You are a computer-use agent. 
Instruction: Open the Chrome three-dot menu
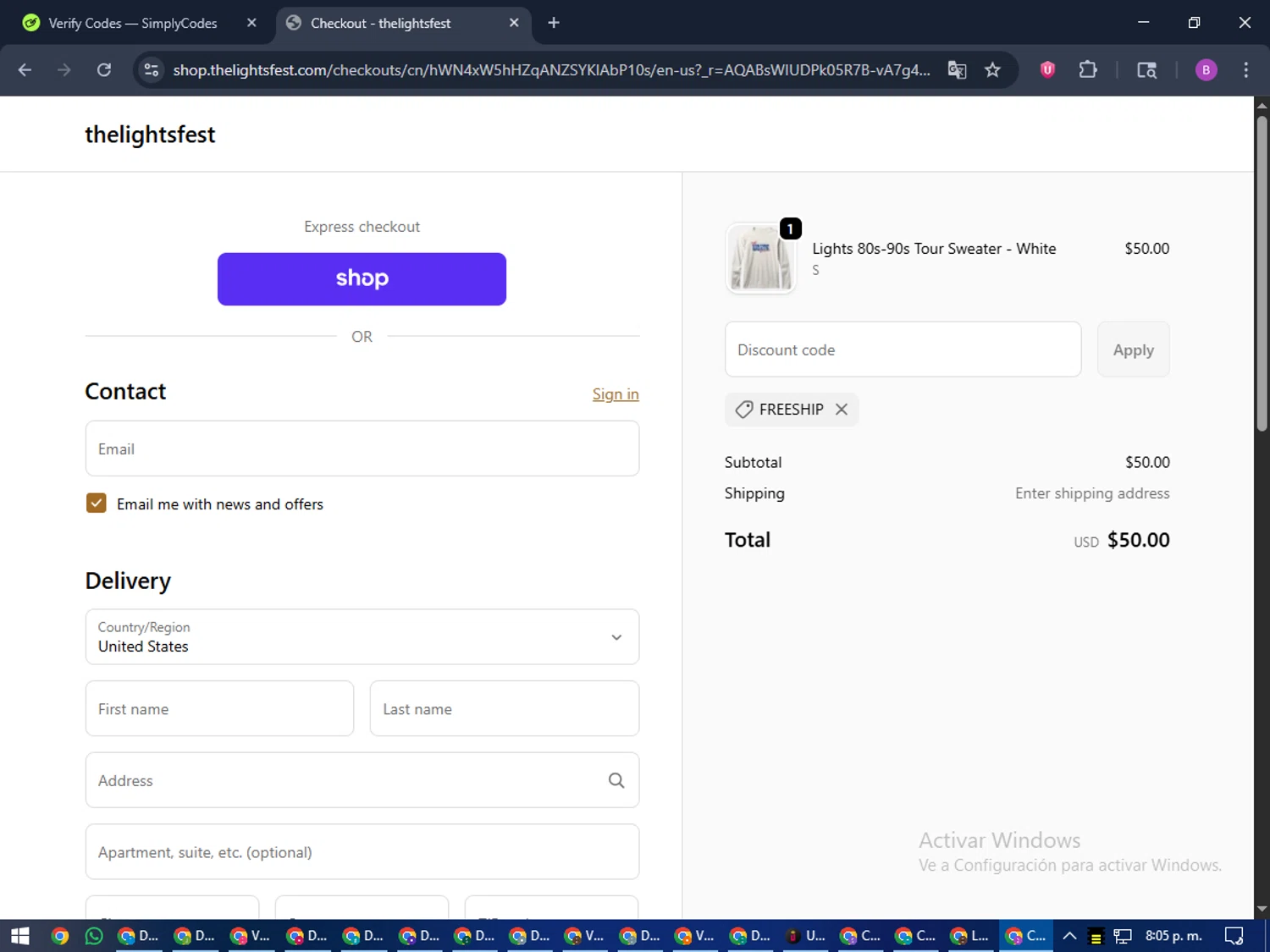1245,70
